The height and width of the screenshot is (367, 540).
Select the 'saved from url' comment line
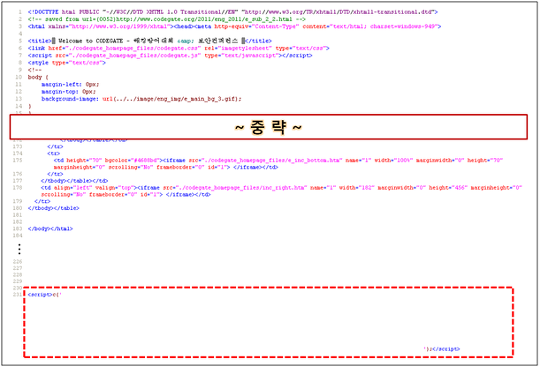coord(167,19)
